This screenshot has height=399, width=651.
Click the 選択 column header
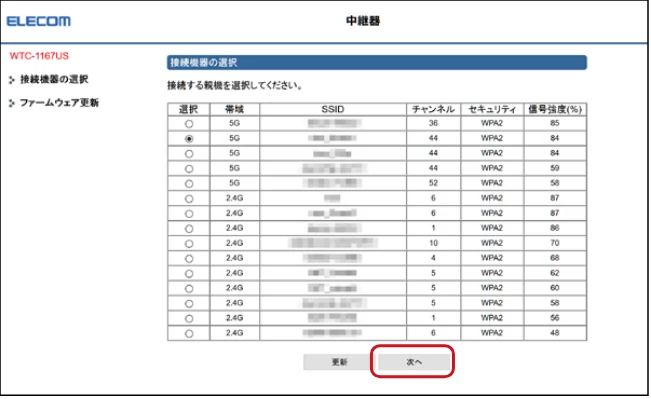click(x=188, y=109)
